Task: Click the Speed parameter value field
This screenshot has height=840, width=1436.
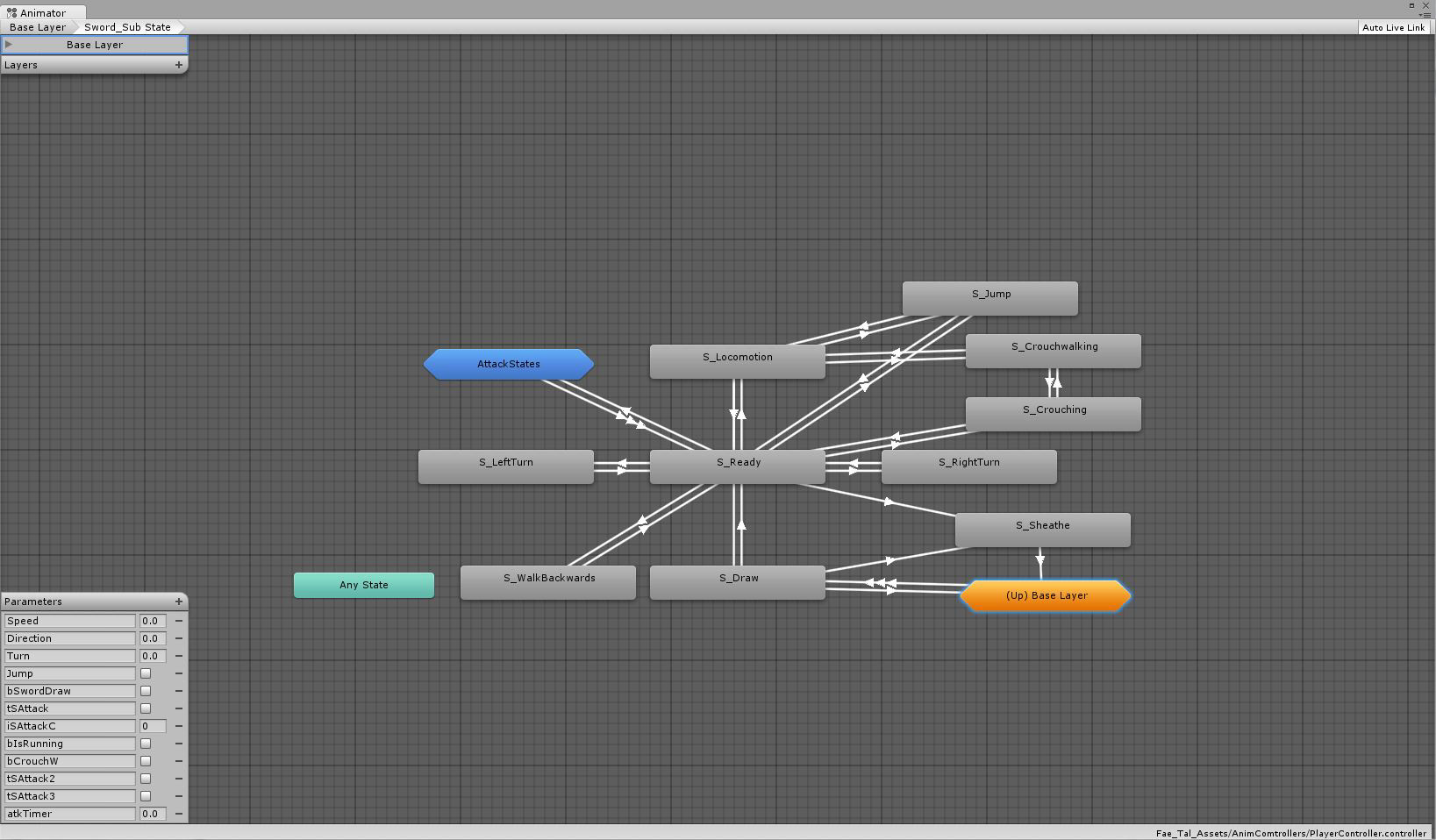Action: coord(153,621)
